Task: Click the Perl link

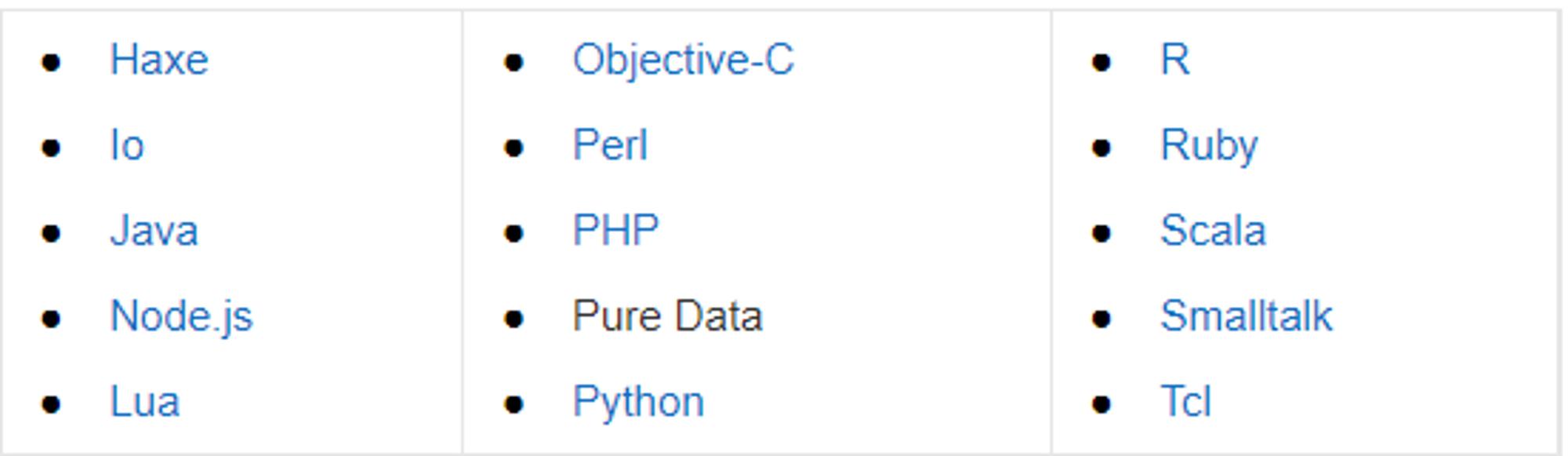Action: (x=610, y=145)
